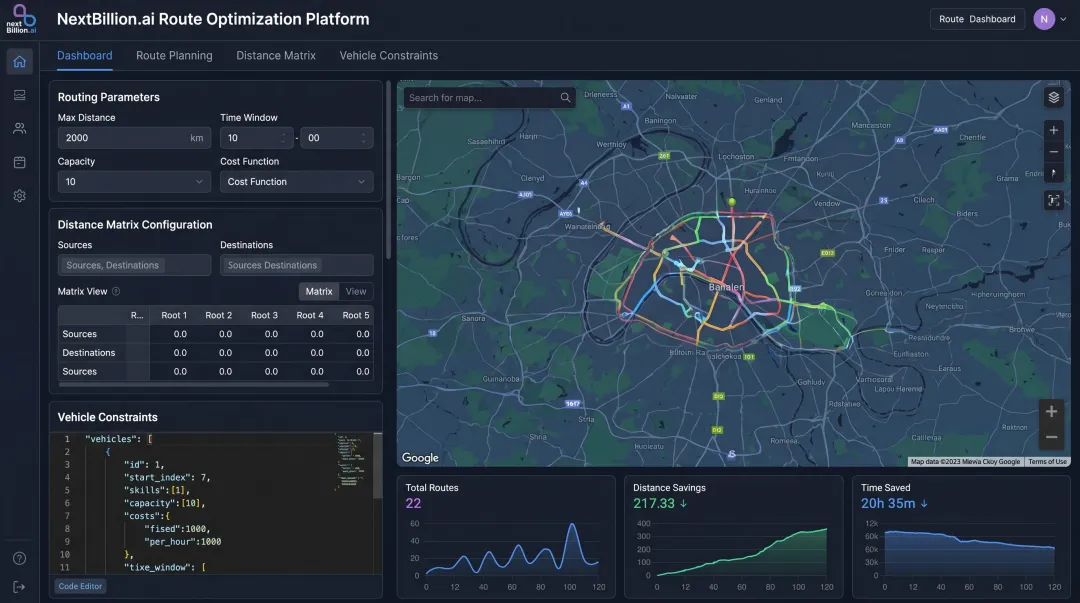This screenshot has height=603, width=1080.
Task: Open the Capacity dropdown
Action: click(134, 182)
